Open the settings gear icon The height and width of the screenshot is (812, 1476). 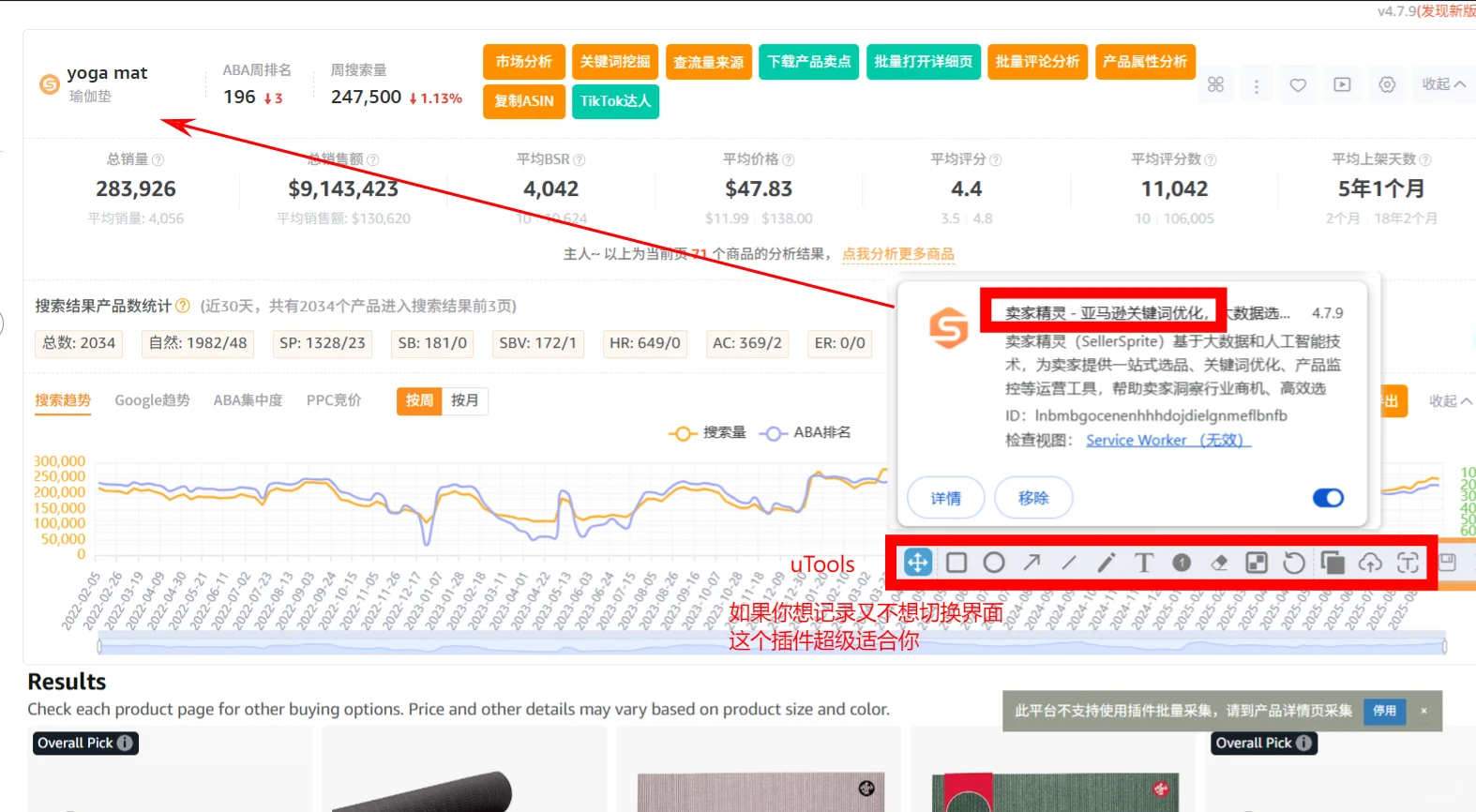point(1387,84)
